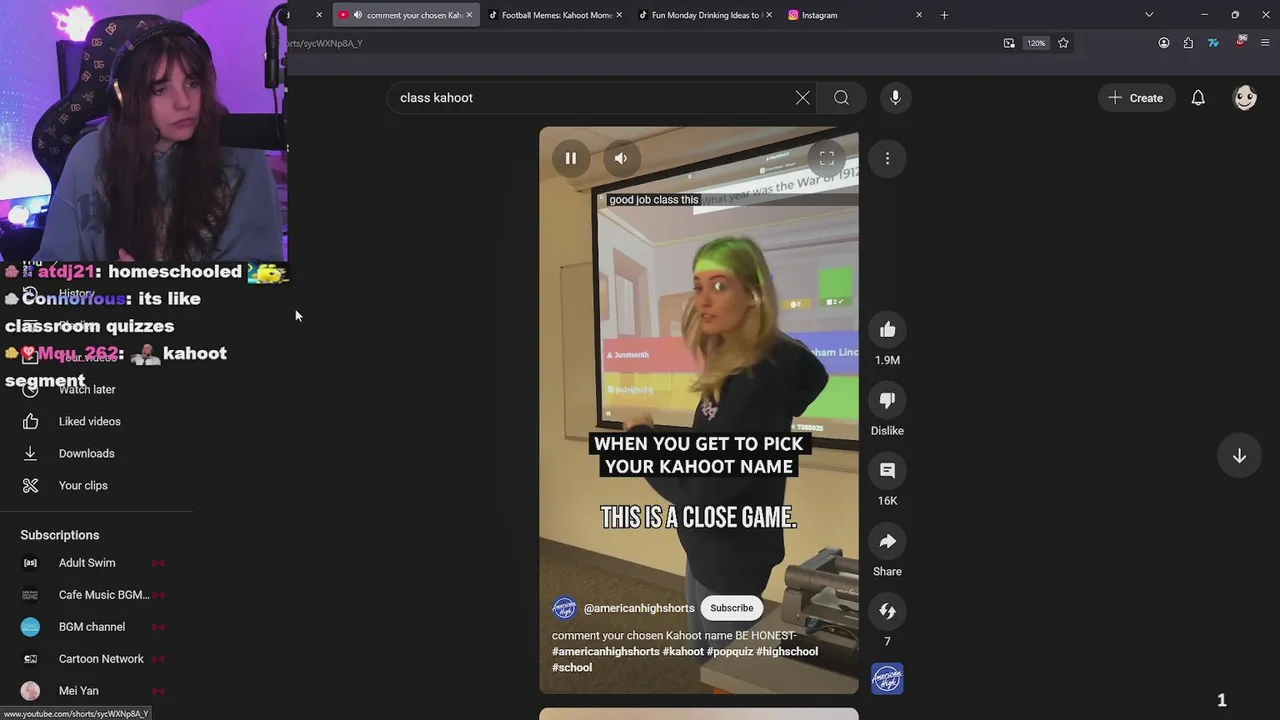
Task: Share the current Short
Action: click(x=887, y=541)
